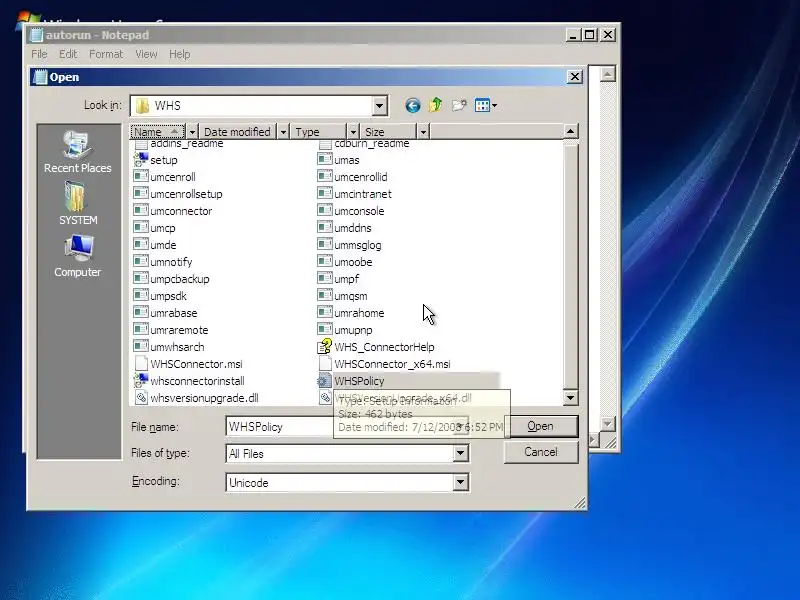Screen dimensions: 800x600
Task: Open Notepad View menu
Action: pyautogui.click(x=146, y=54)
